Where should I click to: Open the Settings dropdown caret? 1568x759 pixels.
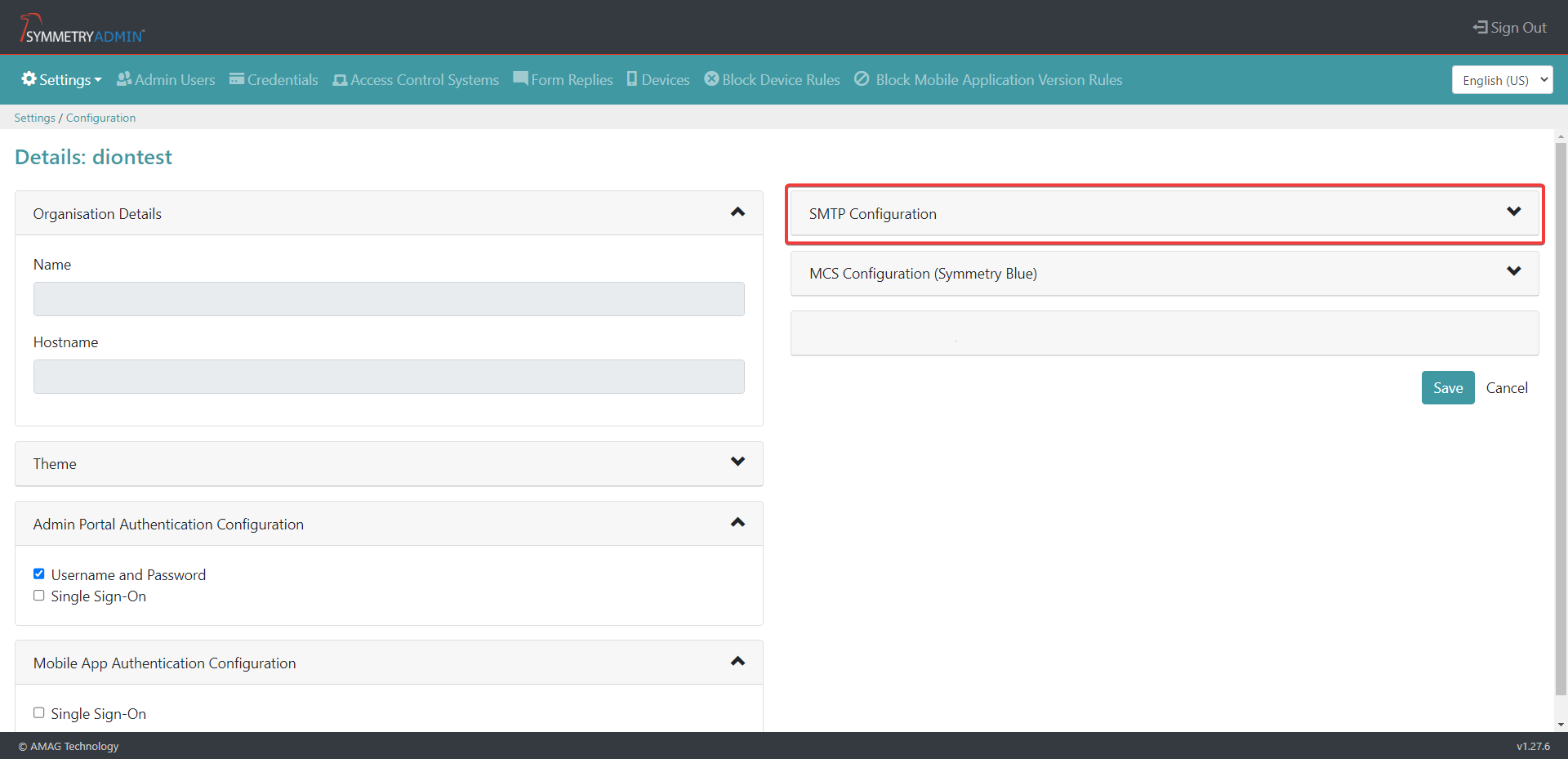tap(98, 80)
